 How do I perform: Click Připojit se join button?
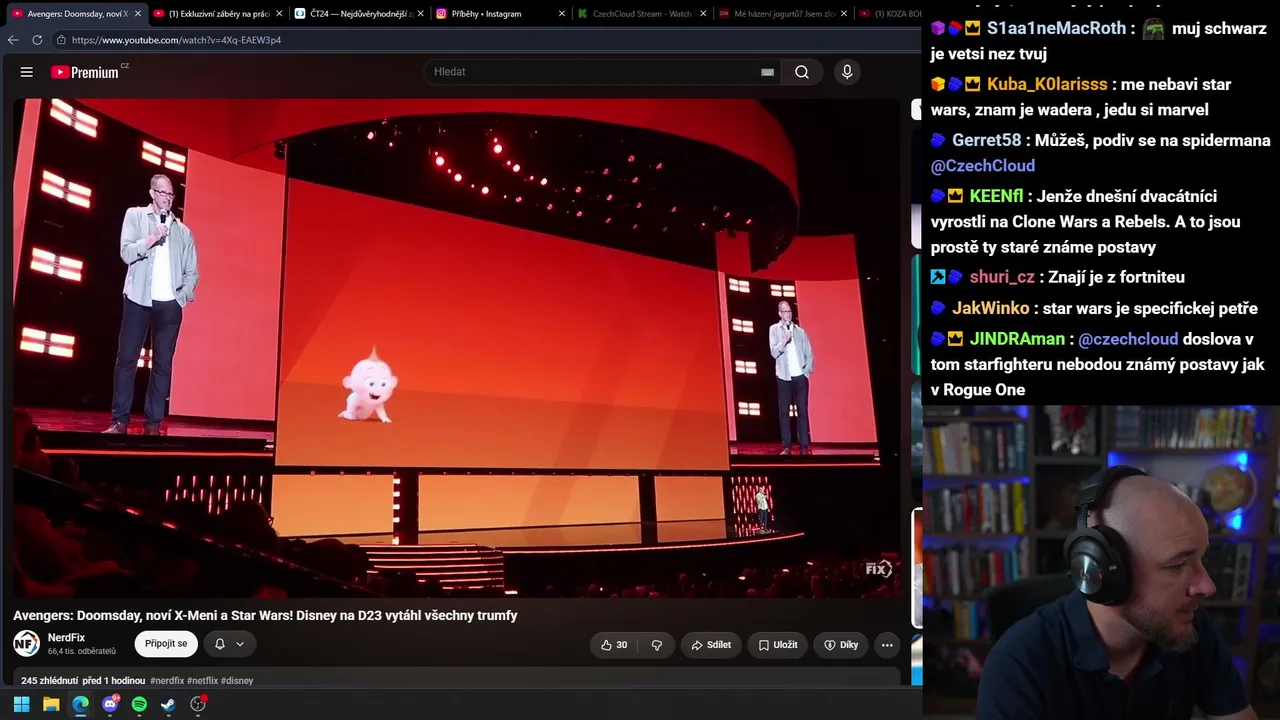[x=166, y=644]
